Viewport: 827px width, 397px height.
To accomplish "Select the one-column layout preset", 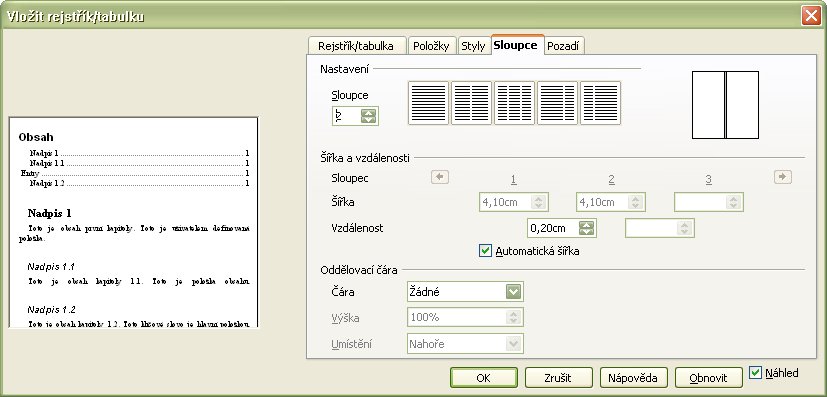I will pyautogui.click(x=428, y=103).
